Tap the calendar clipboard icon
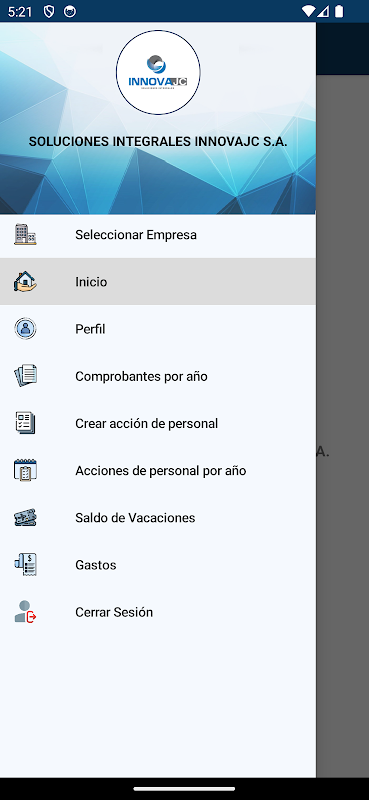This screenshot has width=369, height=800. click(25, 470)
